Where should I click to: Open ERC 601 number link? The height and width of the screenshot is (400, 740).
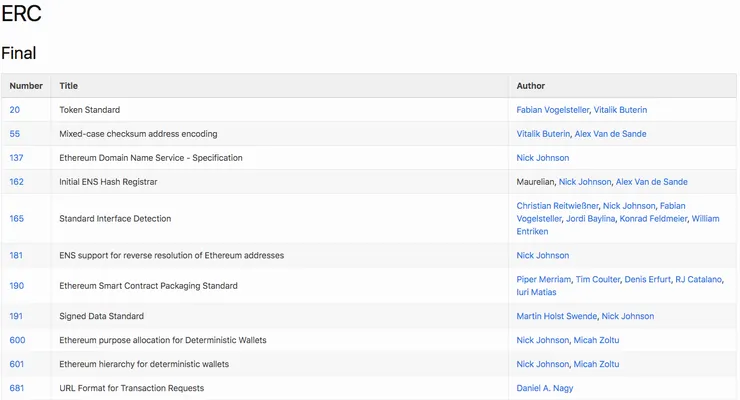point(17,364)
